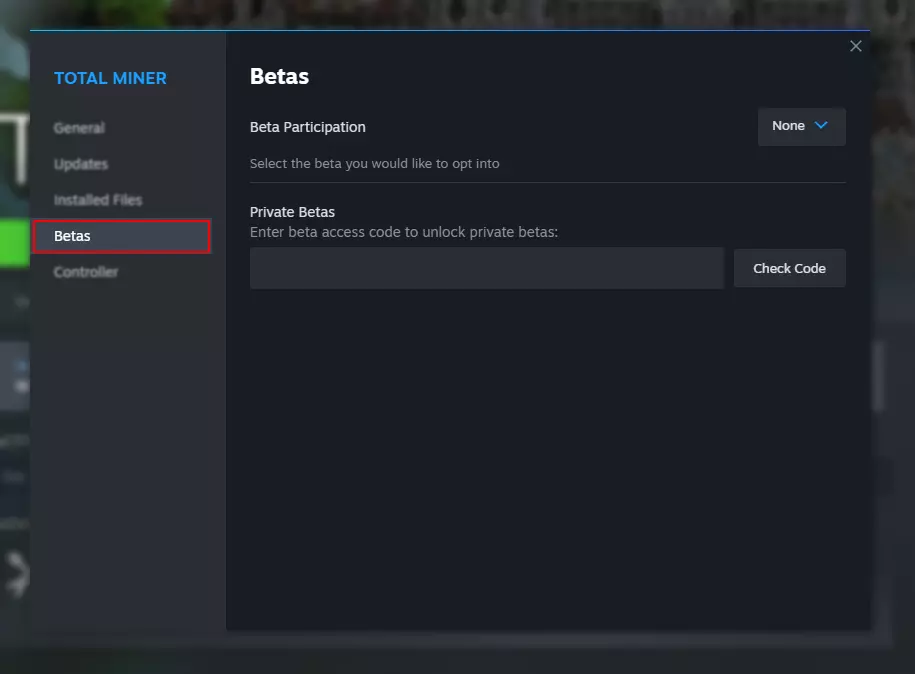The image size is (915, 674).
Task: Click the empty area below the code field
Action: tap(547, 450)
